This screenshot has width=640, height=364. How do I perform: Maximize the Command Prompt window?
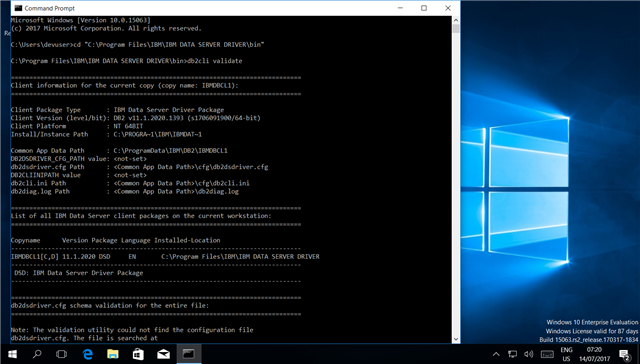pyautogui.click(x=424, y=8)
